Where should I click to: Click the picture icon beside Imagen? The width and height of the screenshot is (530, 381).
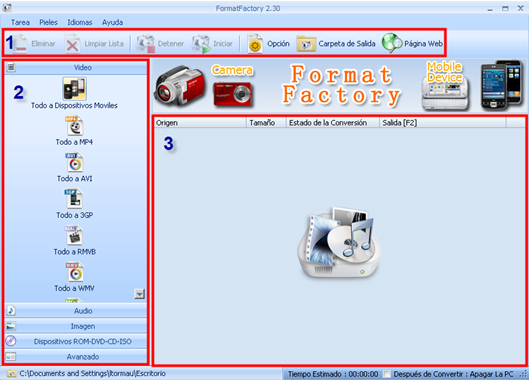point(11,326)
